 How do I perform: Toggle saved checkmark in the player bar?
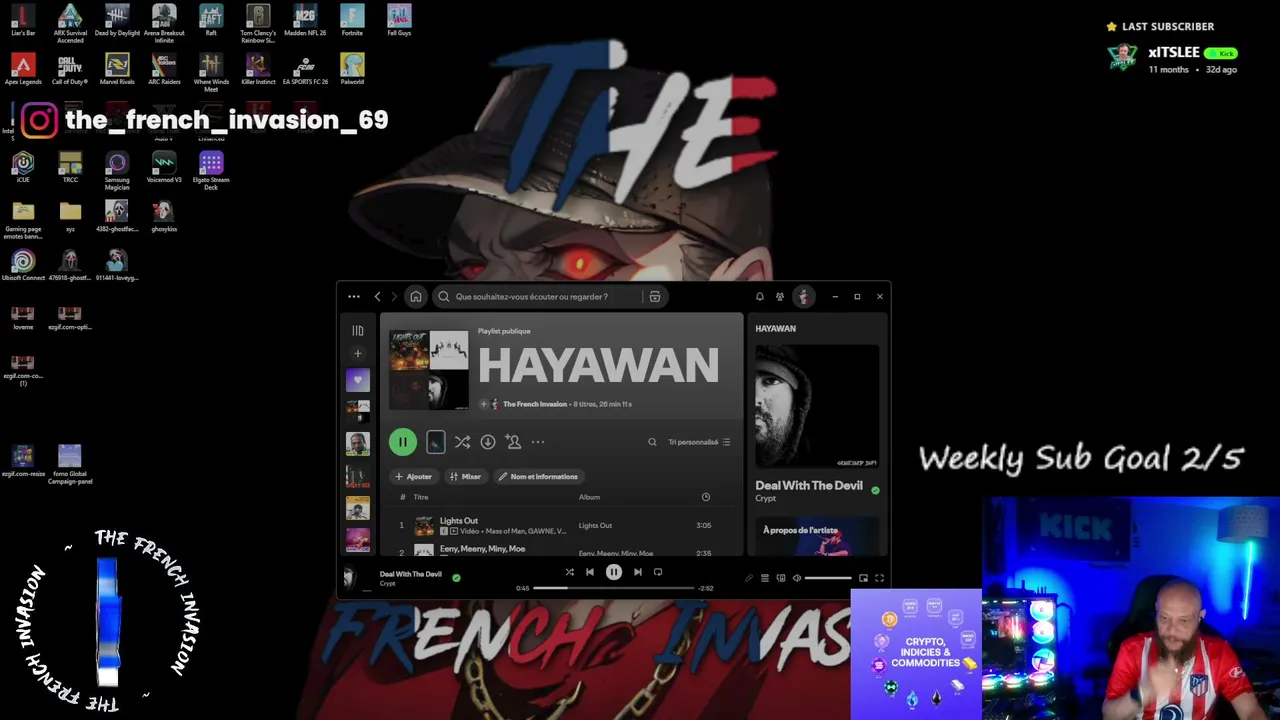[456, 577]
